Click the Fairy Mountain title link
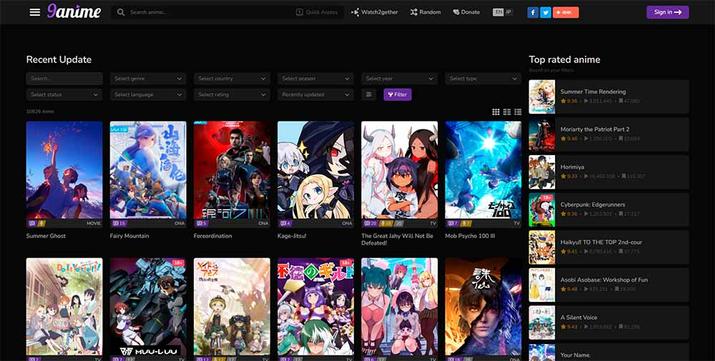Viewport: 715px width, 361px height. [x=130, y=236]
